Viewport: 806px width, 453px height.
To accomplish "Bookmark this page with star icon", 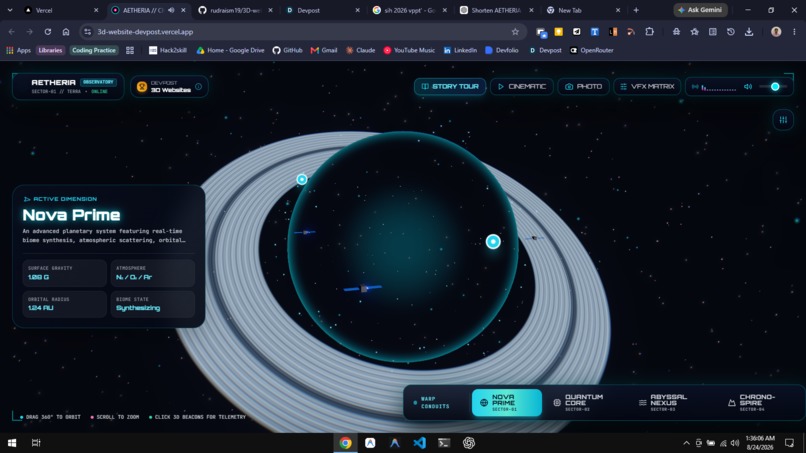I will coord(515,32).
